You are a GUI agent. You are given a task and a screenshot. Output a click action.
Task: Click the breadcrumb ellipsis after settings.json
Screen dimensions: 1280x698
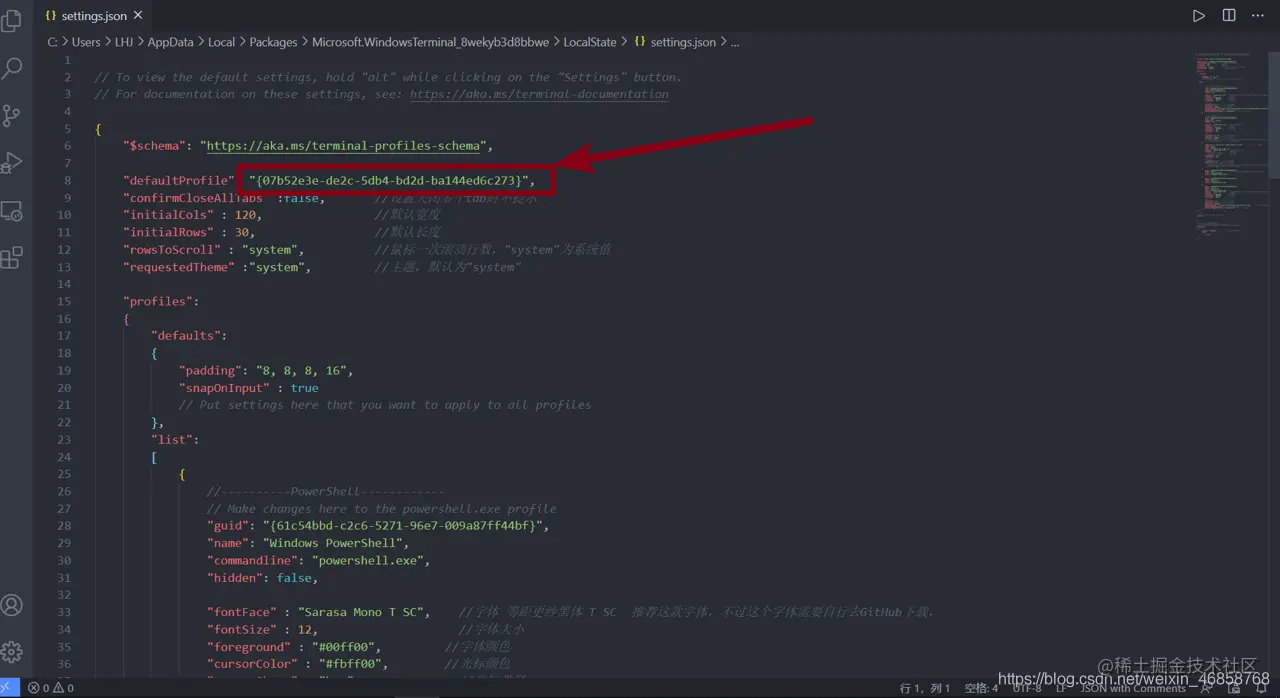[735, 42]
